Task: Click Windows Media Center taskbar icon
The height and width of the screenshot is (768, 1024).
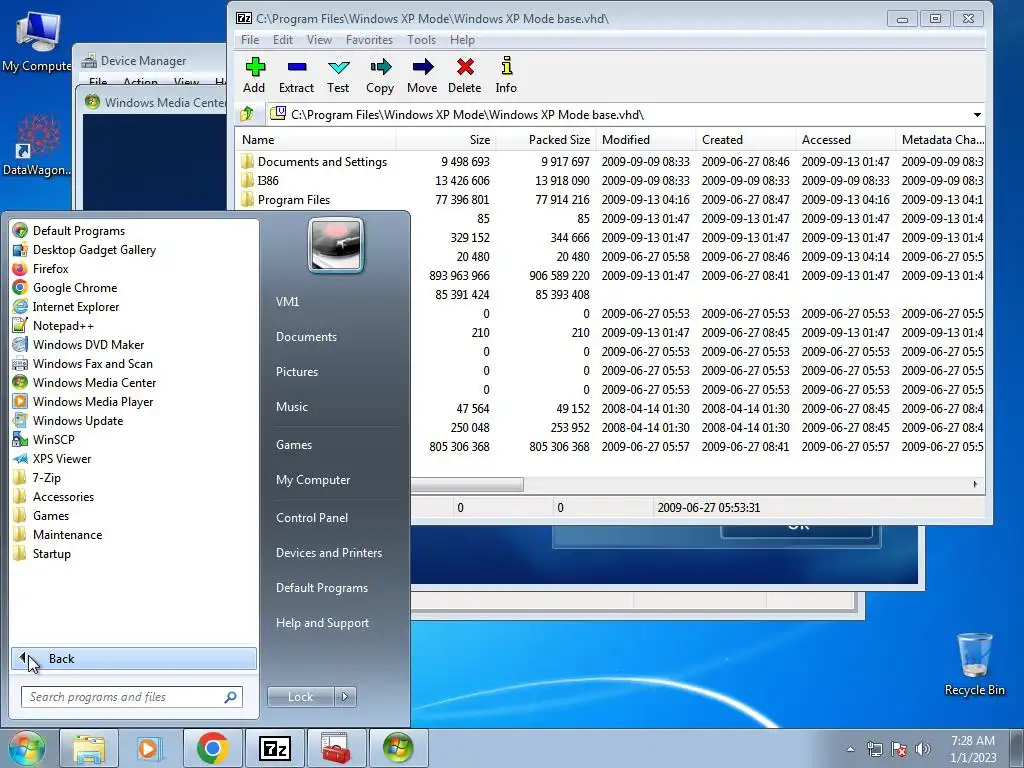Action: click(x=398, y=748)
